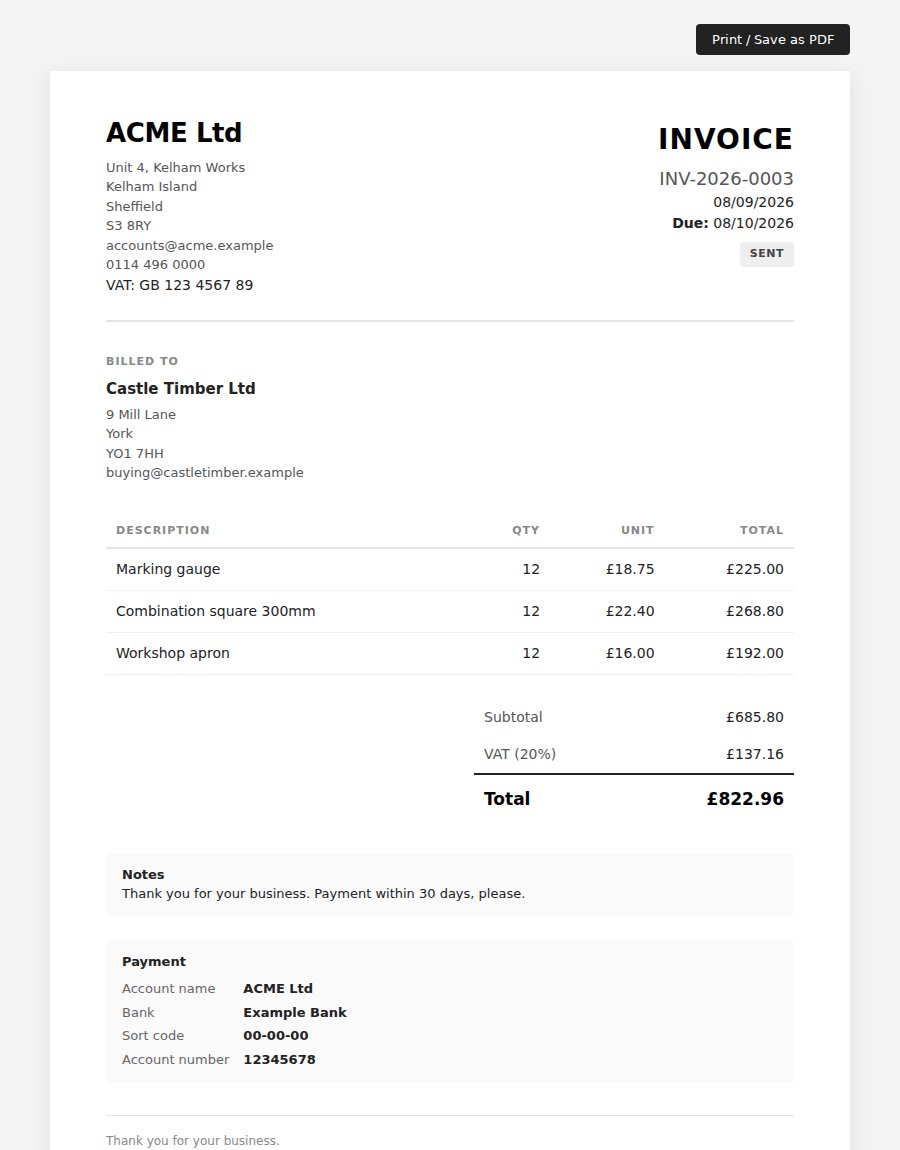Viewport: 900px width, 1150px height.
Task: Click the Account number label
Action: (x=175, y=1060)
